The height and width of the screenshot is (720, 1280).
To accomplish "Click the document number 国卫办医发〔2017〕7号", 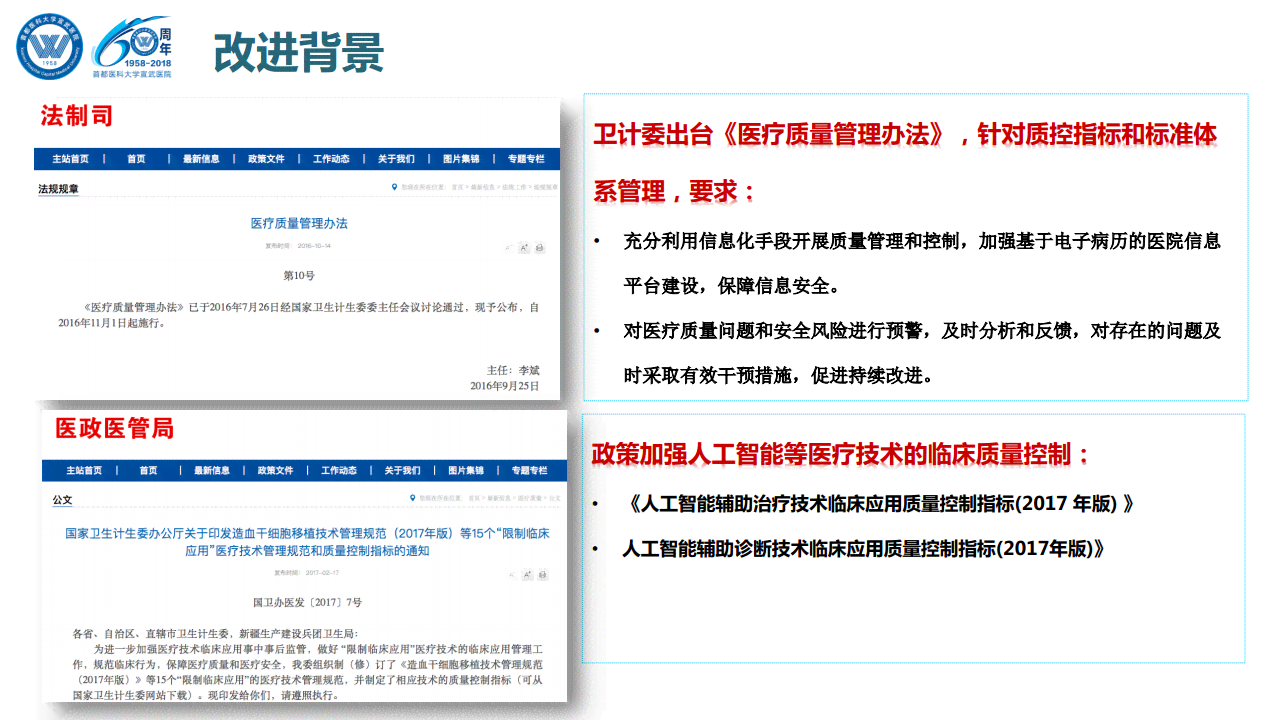I will point(307,603).
